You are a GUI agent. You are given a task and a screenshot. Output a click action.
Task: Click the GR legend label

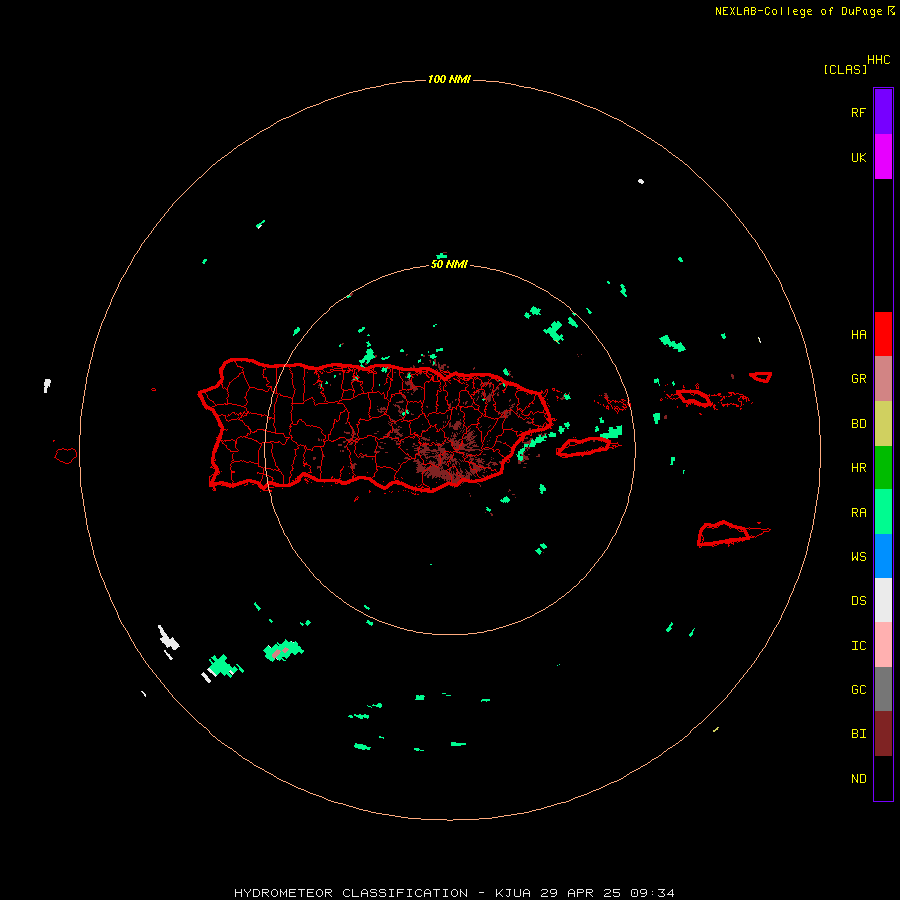point(858,379)
